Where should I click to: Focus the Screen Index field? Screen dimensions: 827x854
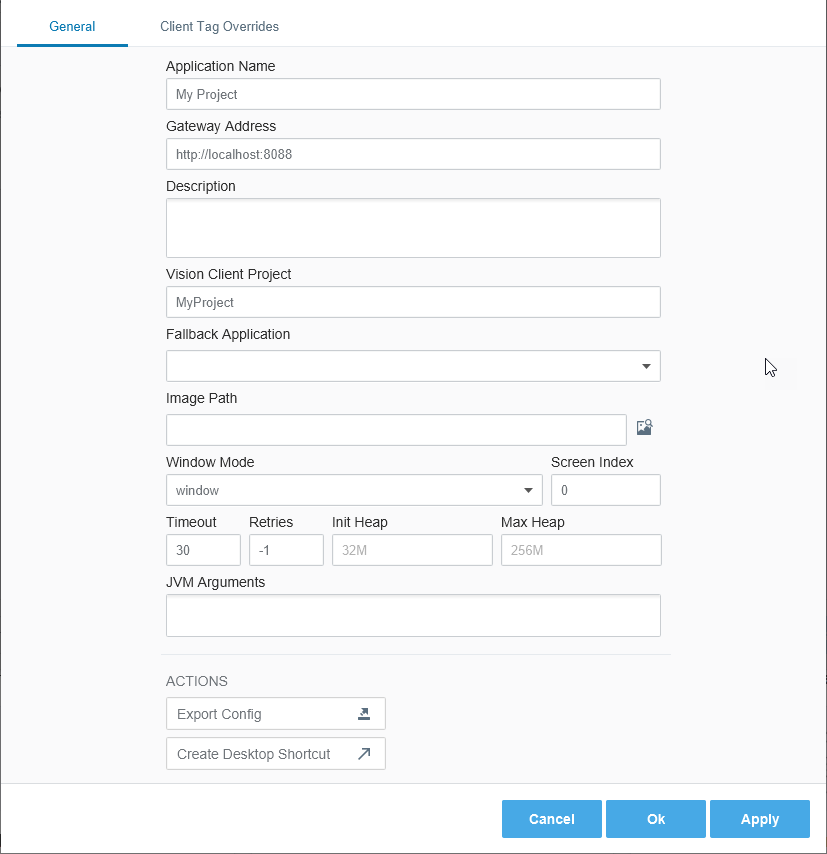606,490
